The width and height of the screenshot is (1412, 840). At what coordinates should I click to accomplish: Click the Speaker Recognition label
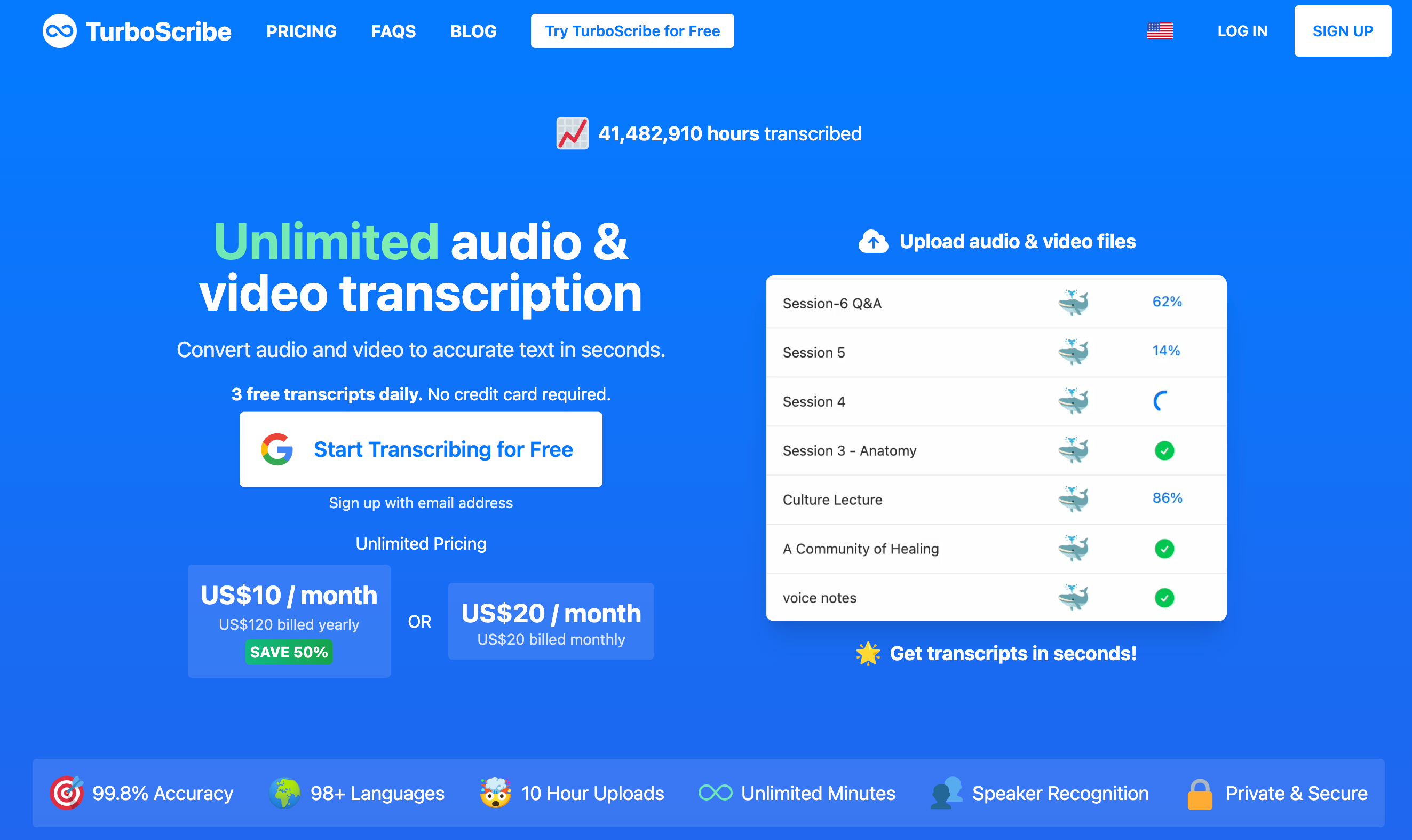[x=1060, y=794]
